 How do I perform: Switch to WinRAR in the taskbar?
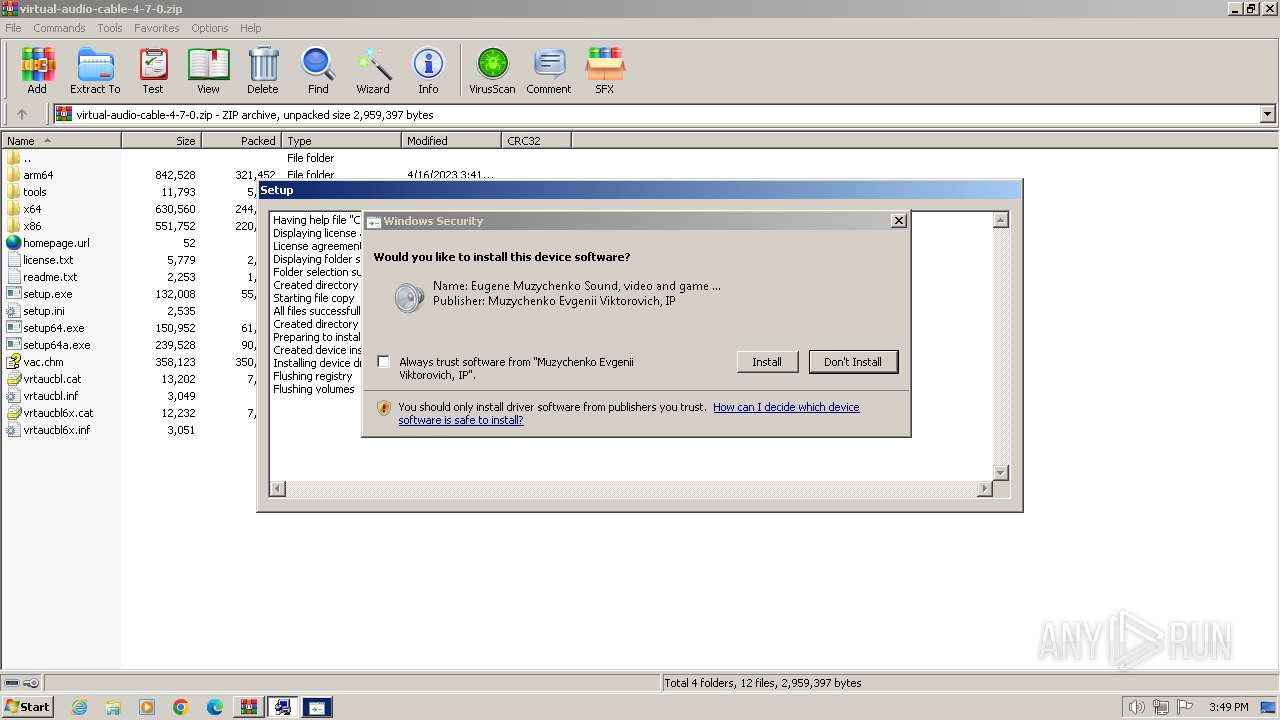[x=248, y=707]
